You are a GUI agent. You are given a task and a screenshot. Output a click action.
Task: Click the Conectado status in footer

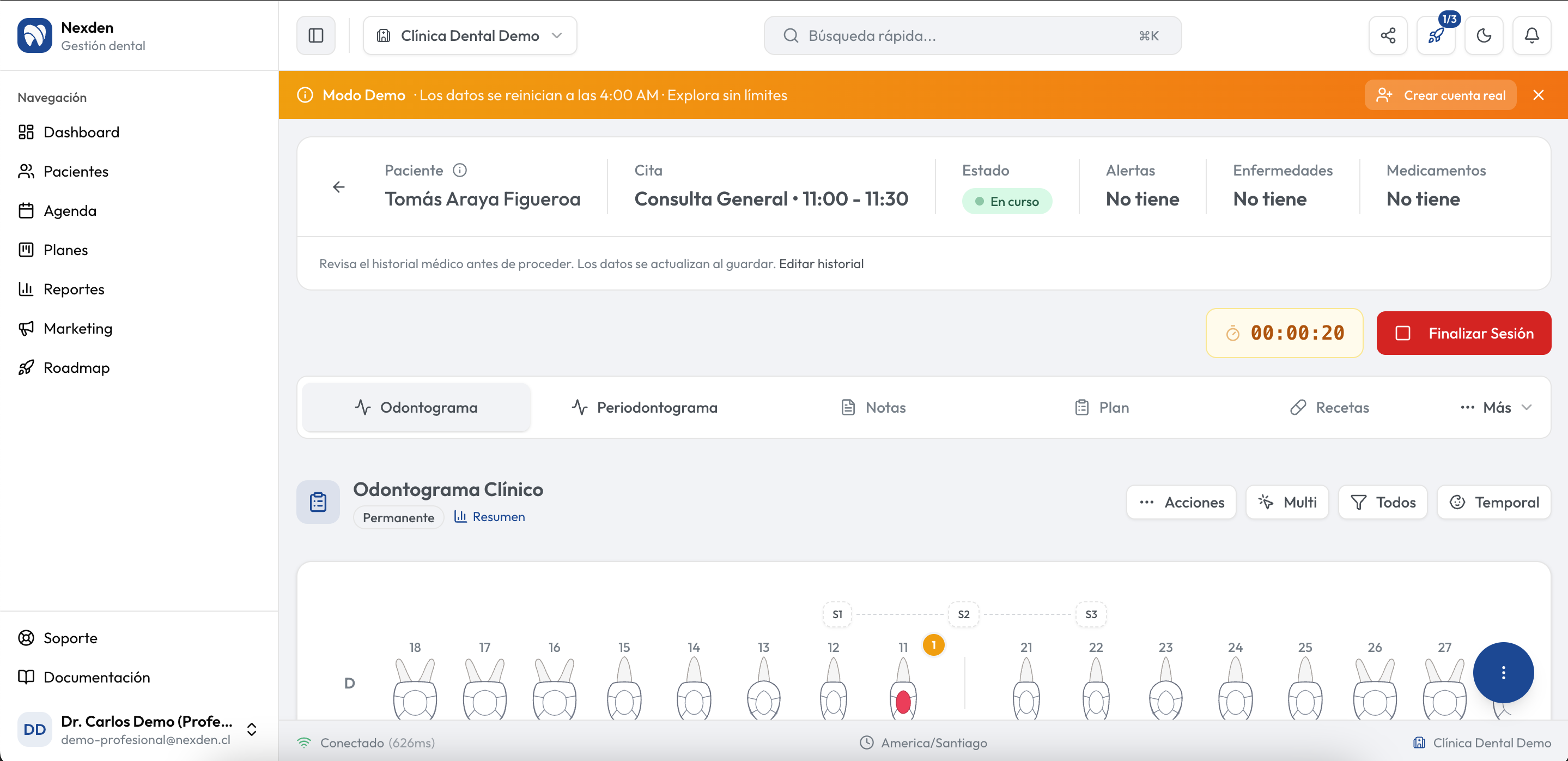(x=366, y=742)
